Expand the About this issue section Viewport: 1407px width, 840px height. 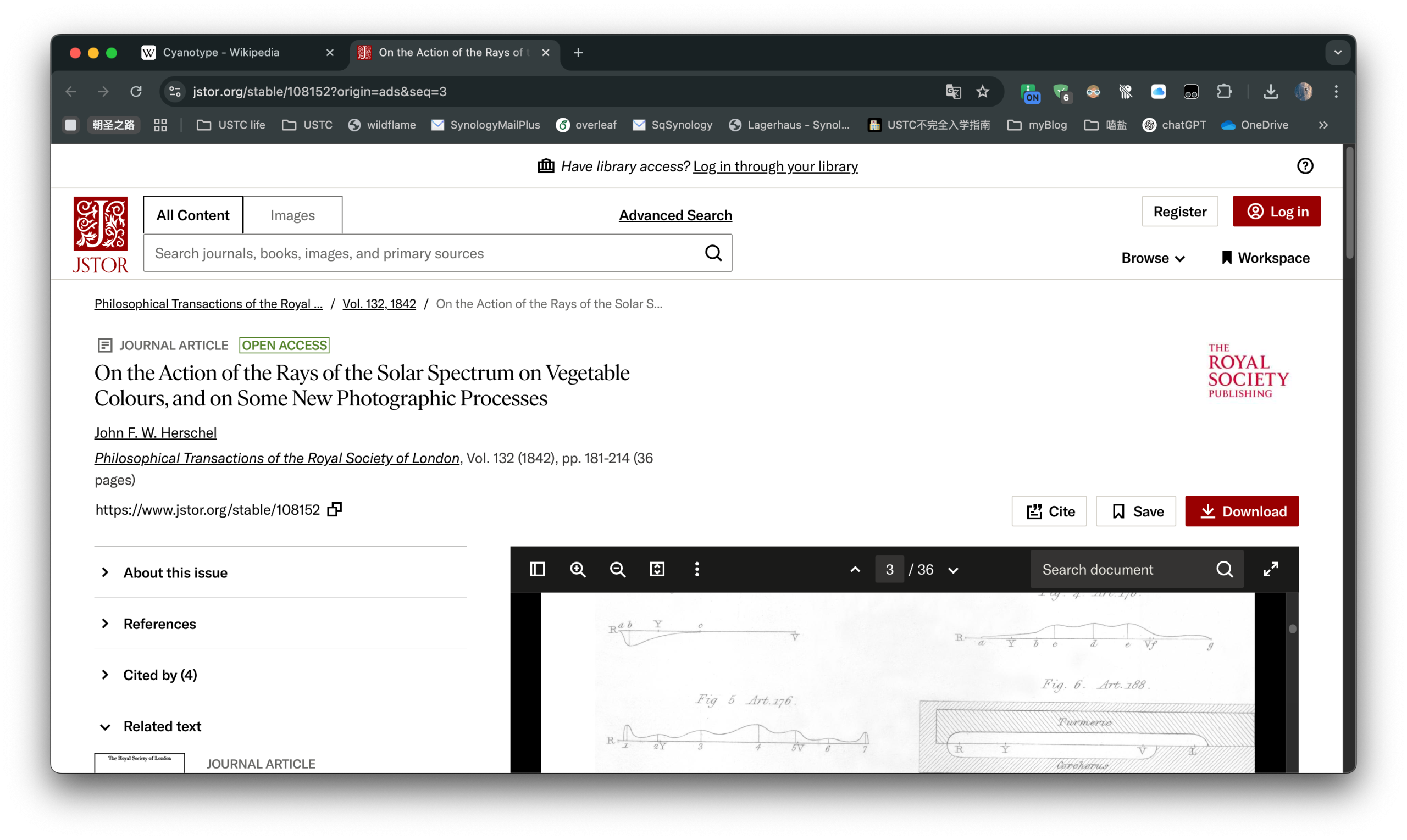click(x=280, y=572)
